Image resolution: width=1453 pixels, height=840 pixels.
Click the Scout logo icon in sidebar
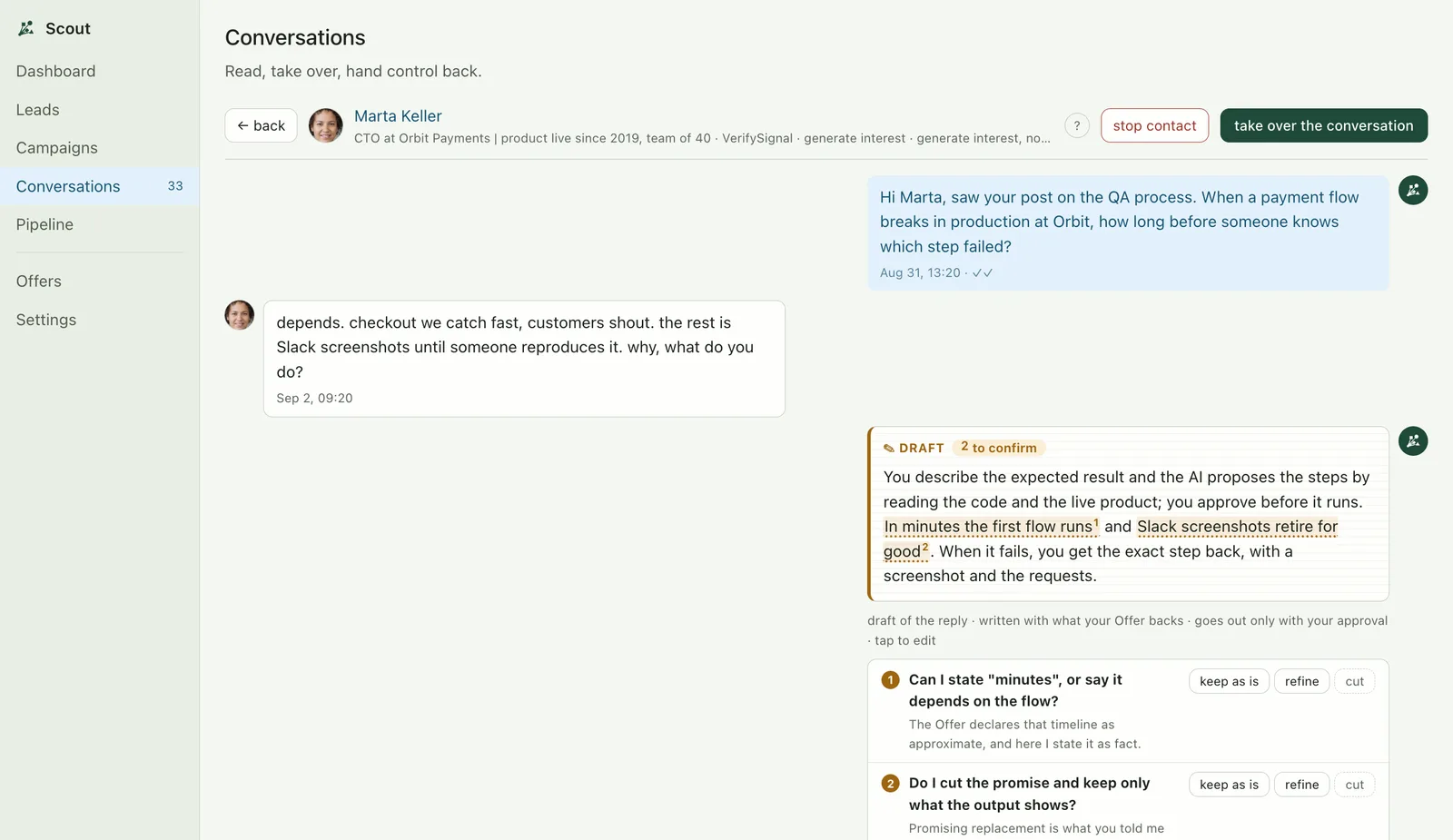(26, 28)
